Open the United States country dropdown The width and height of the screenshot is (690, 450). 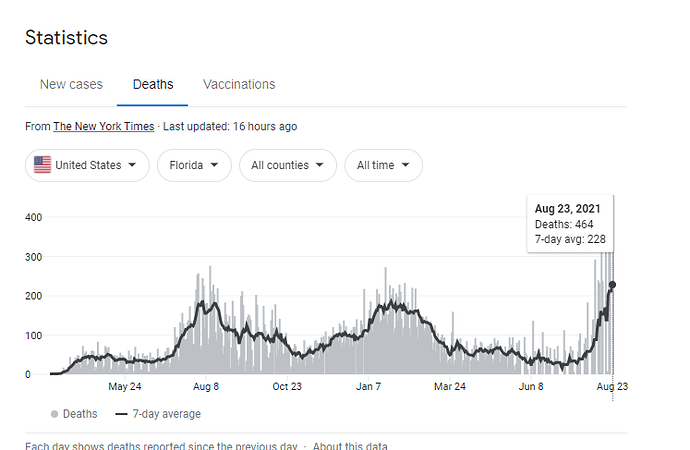coord(87,165)
